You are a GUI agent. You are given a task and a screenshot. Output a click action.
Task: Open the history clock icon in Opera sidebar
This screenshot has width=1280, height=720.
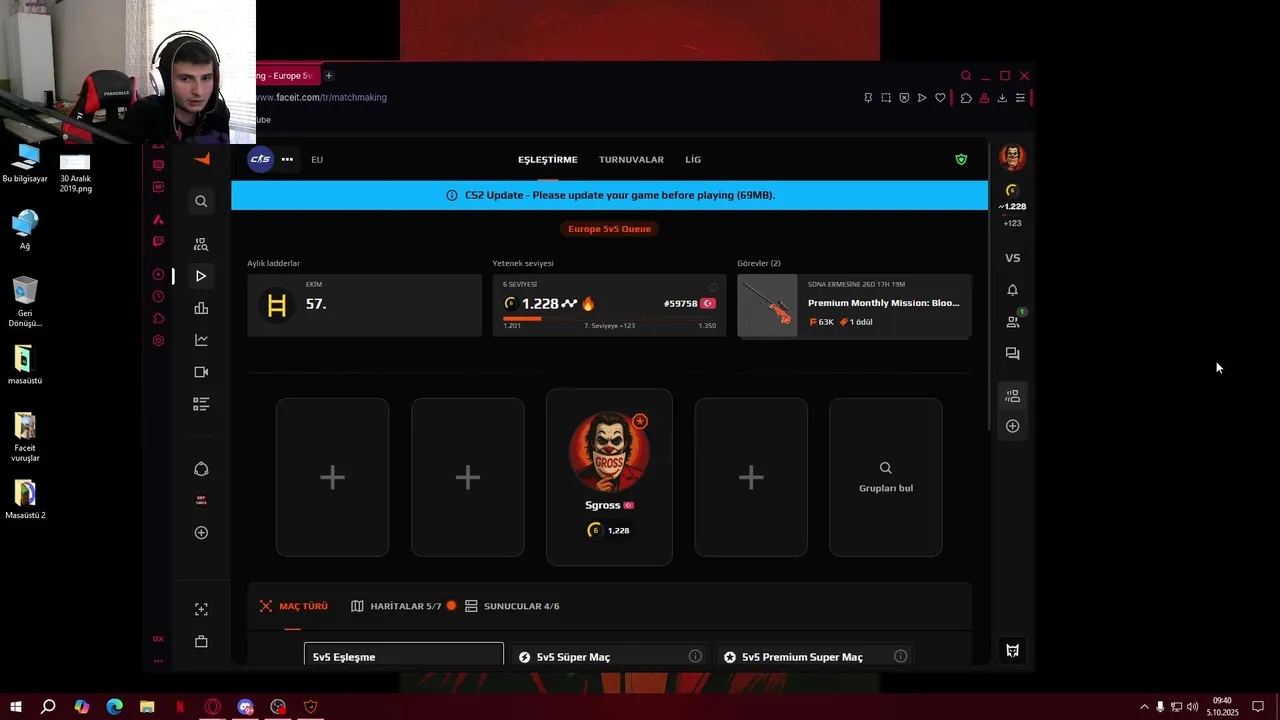point(158,296)
